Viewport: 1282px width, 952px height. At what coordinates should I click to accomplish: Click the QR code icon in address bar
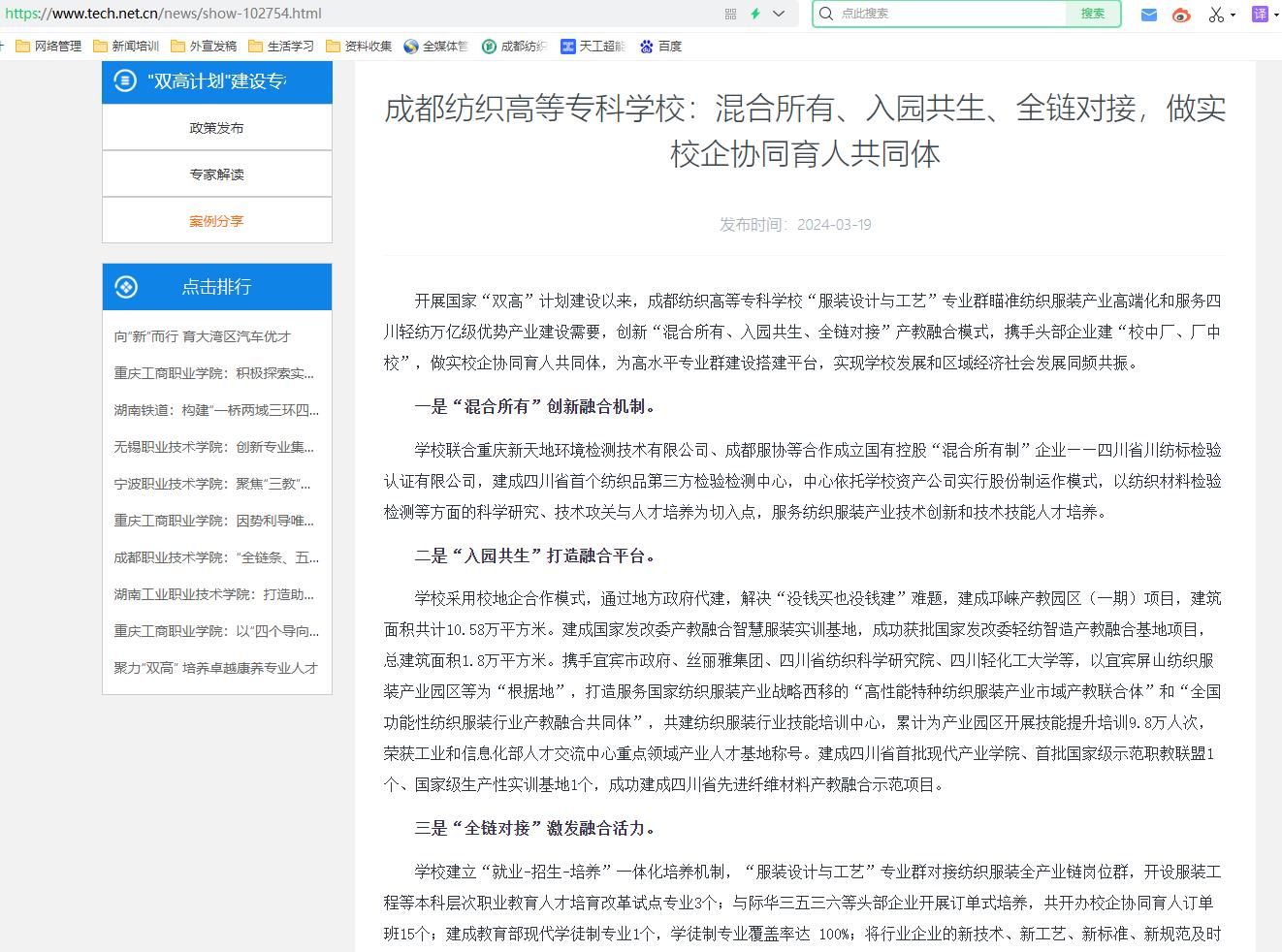click(730, 14)
